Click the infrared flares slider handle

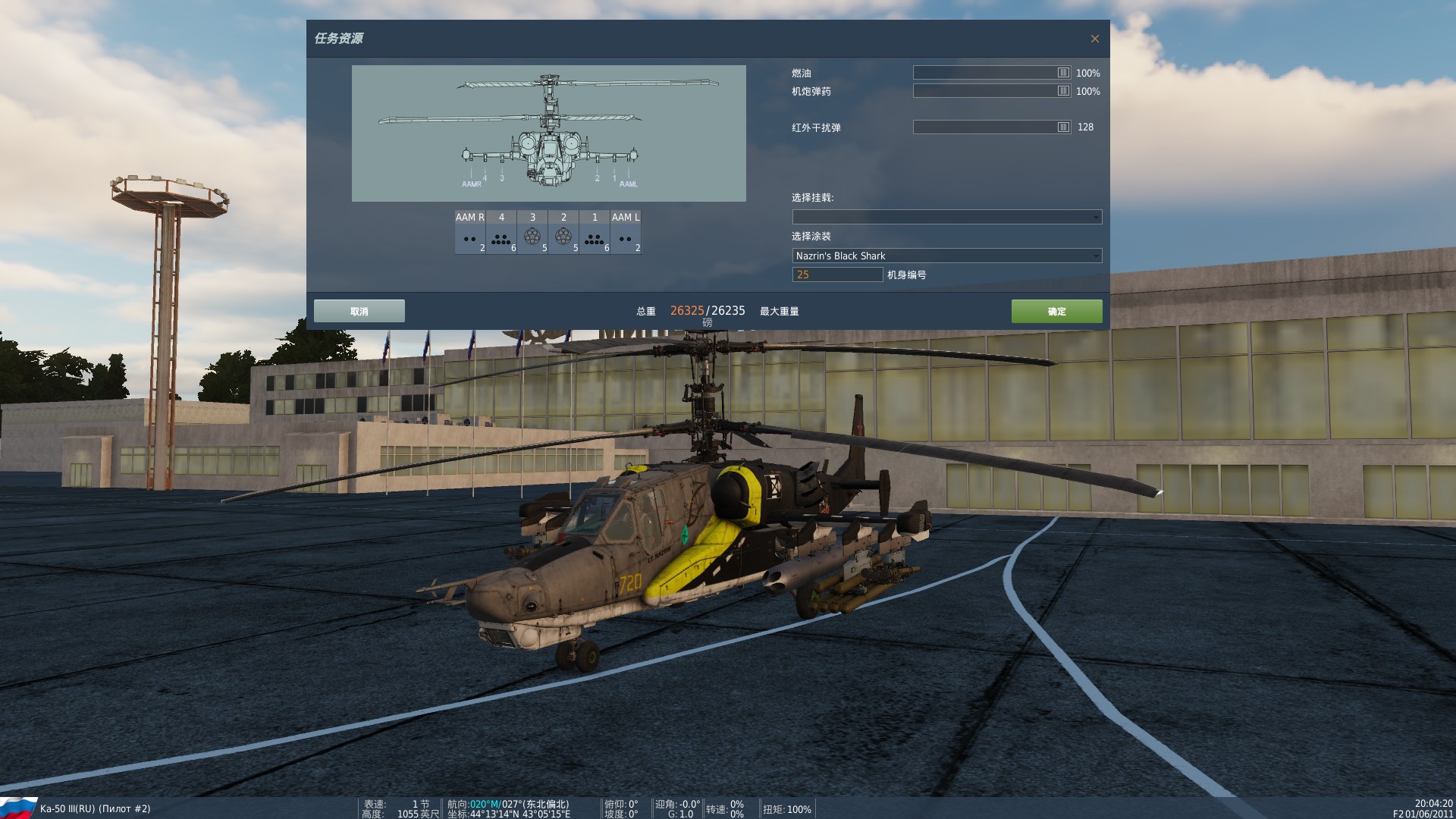click(1063, 127)
